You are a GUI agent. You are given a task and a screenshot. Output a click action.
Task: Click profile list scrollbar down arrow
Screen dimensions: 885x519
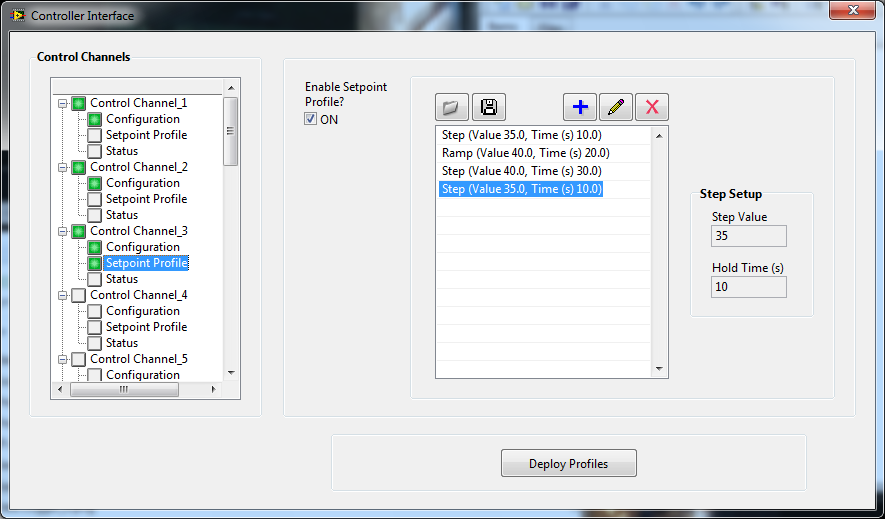pos(659,369)
